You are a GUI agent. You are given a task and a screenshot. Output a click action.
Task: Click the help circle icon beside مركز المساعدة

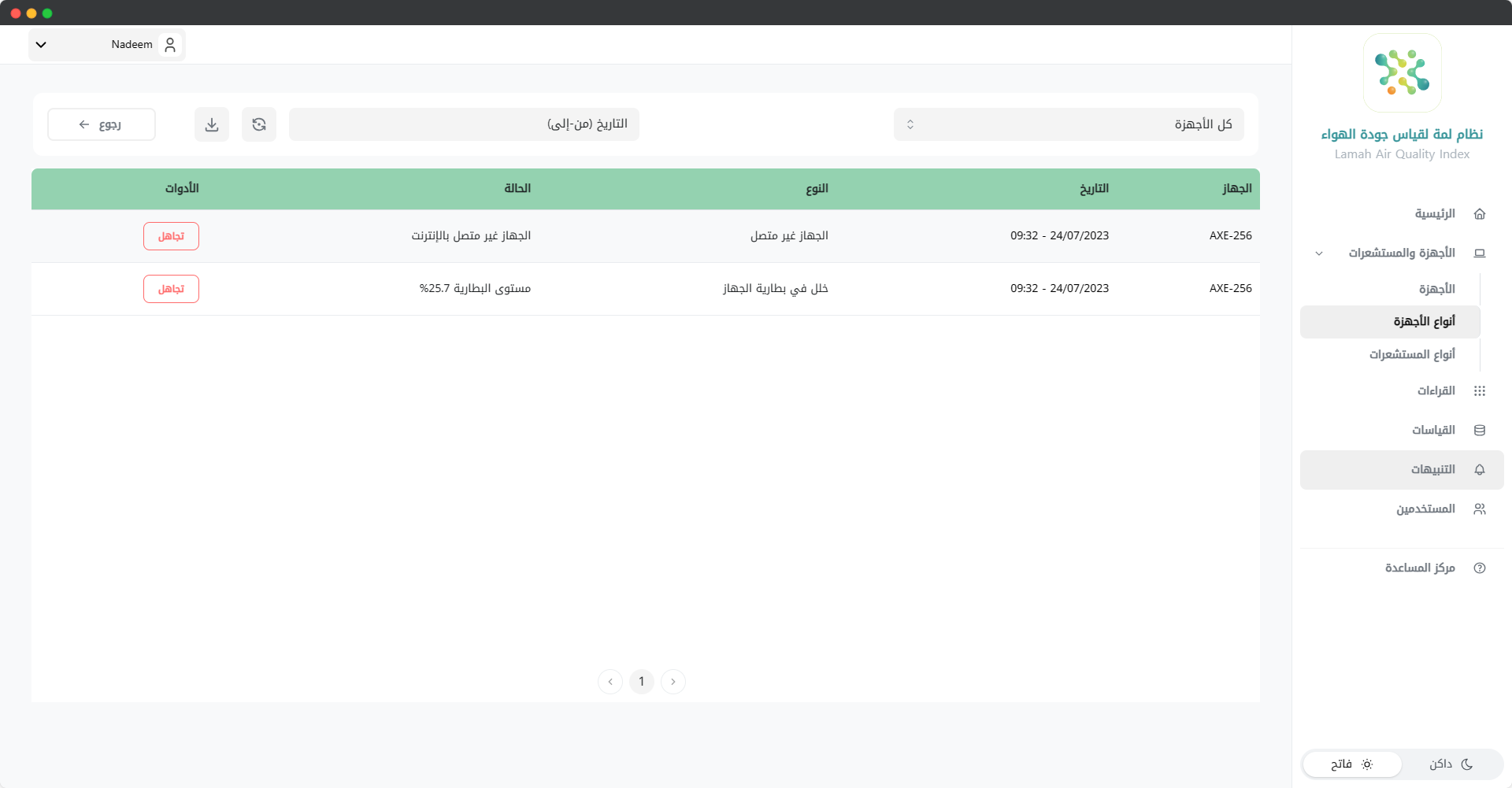[1480, 568]
